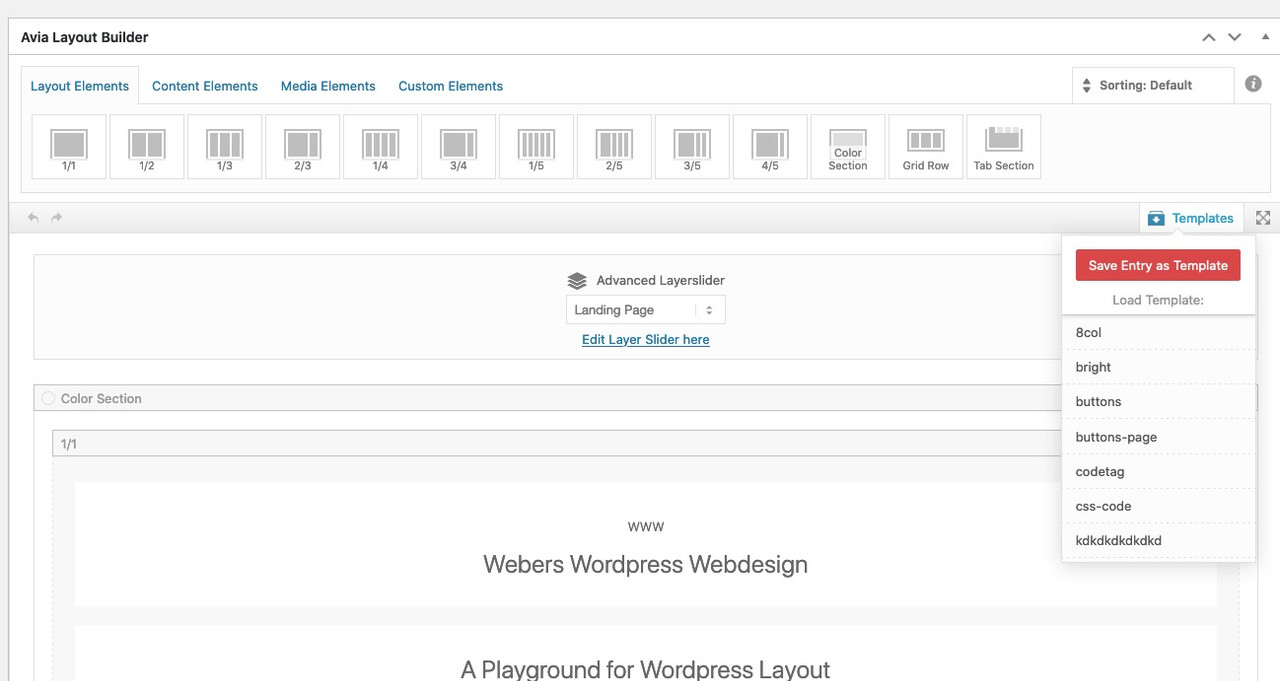Move Avia Layout Builder panel up
Viewport: 1280px width, 681px height.
pos(1209,37)
